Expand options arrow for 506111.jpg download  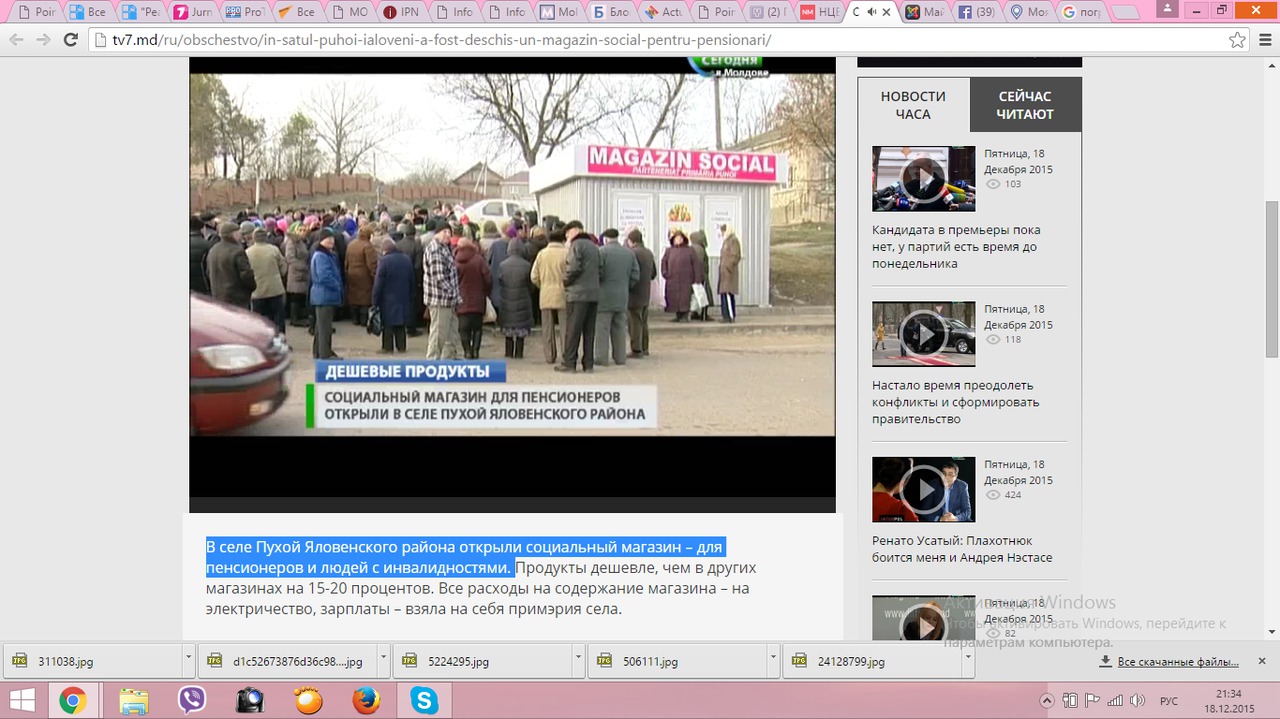click(x=773, y=661)
